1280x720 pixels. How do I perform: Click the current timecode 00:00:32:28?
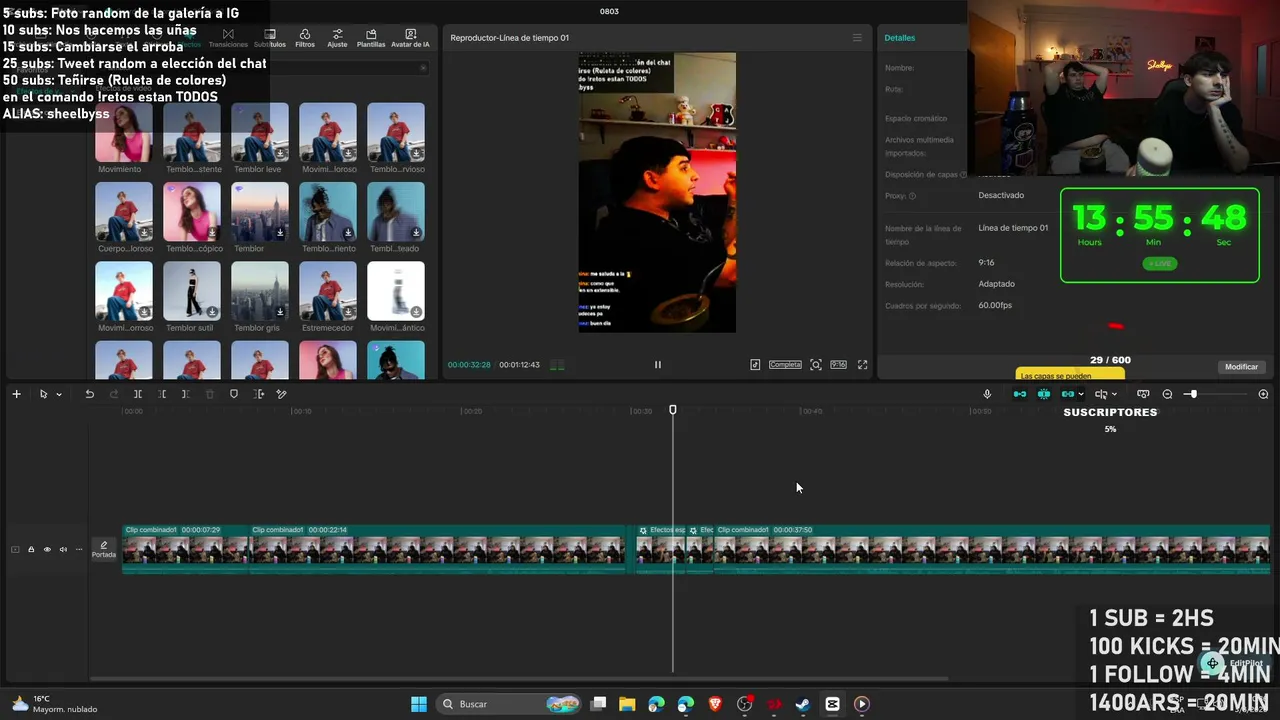(x=469, y=365)
